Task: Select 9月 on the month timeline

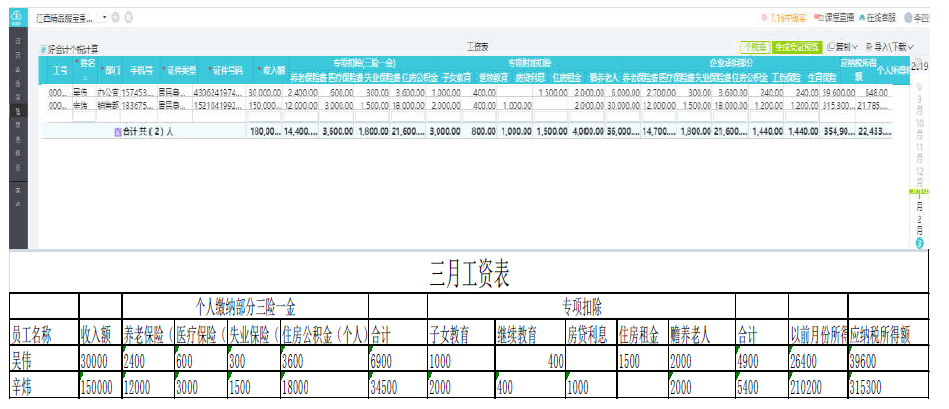Action: click(921, 100)
